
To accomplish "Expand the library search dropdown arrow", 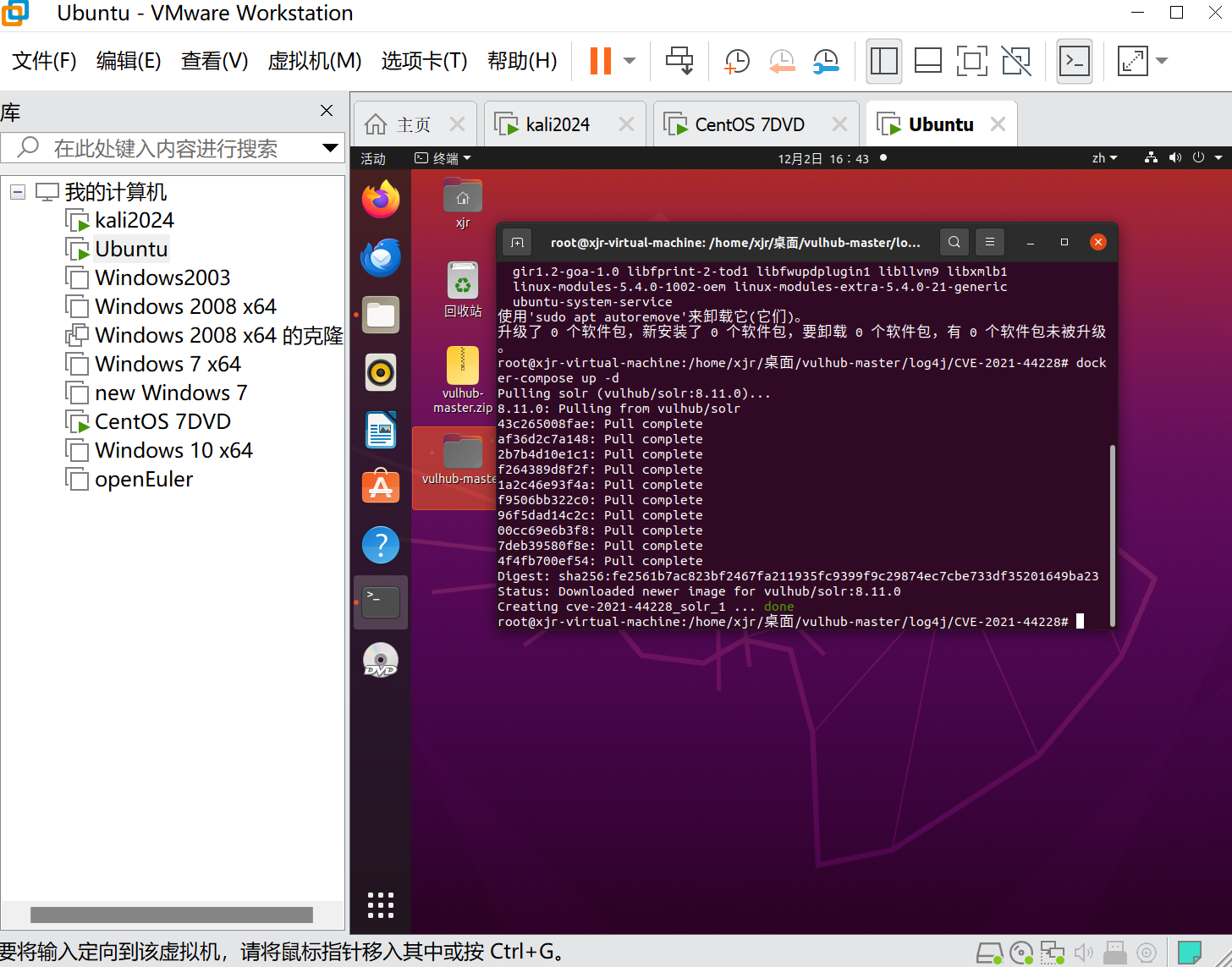I will click(x=331, y=148).
